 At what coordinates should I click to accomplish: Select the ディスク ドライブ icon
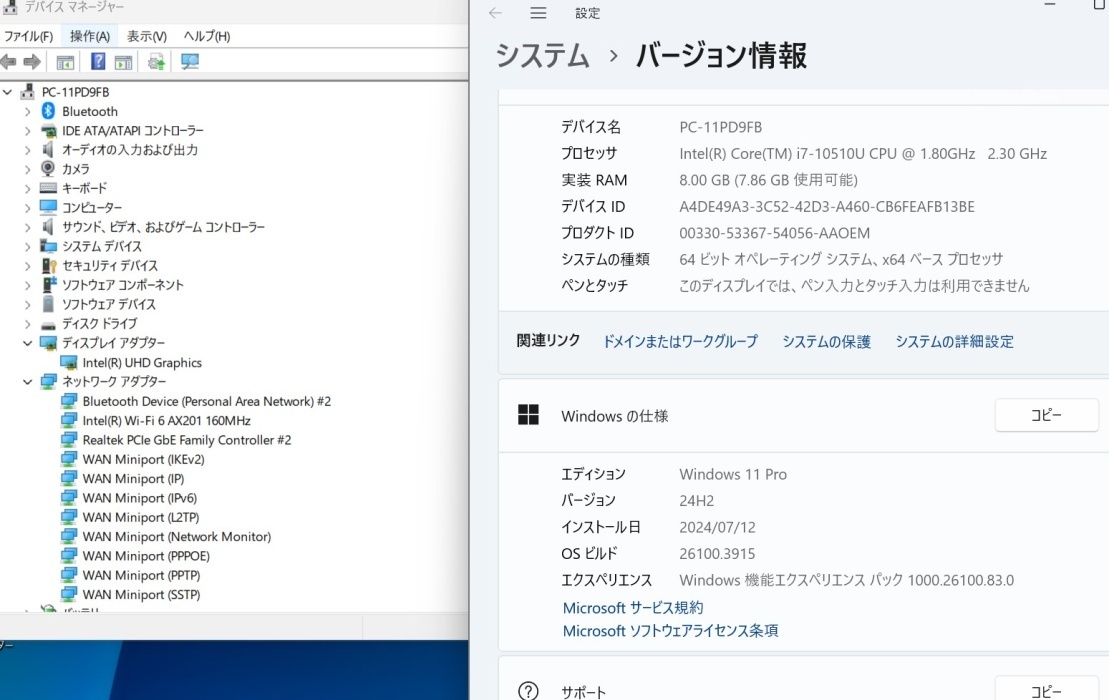click(48, 325)
